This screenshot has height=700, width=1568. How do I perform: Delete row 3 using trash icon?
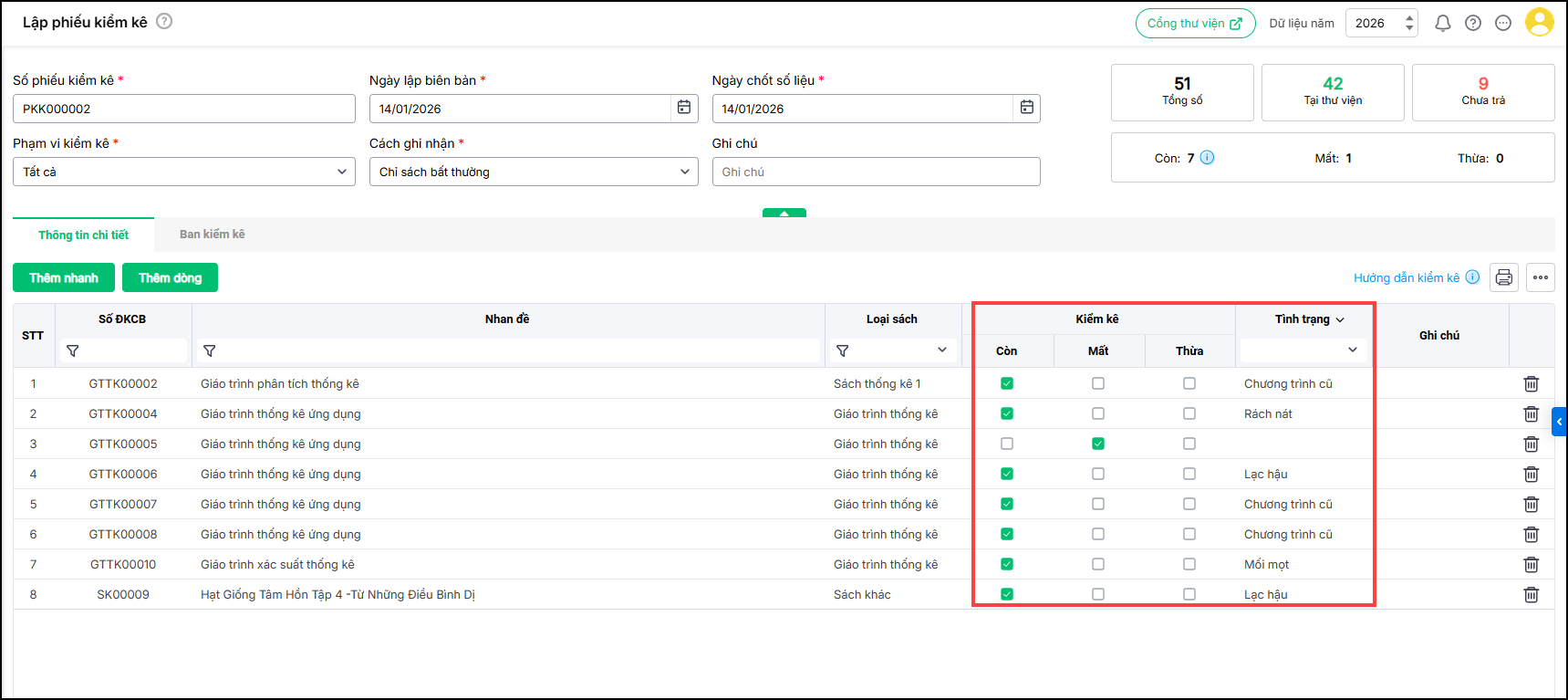(1531, 444)
